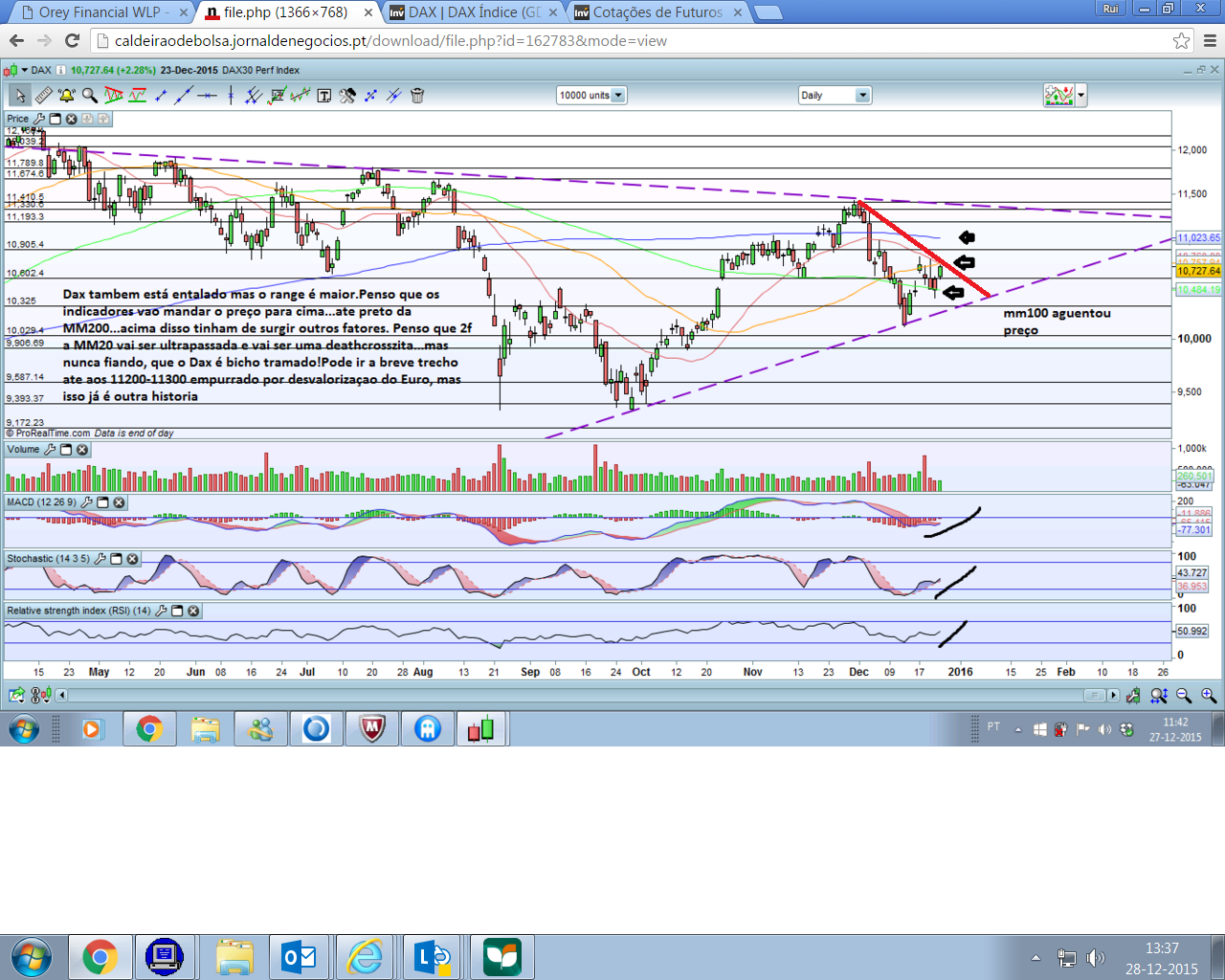
Task: Open Lync from the Windows taskbar
Action: point(434,957)
